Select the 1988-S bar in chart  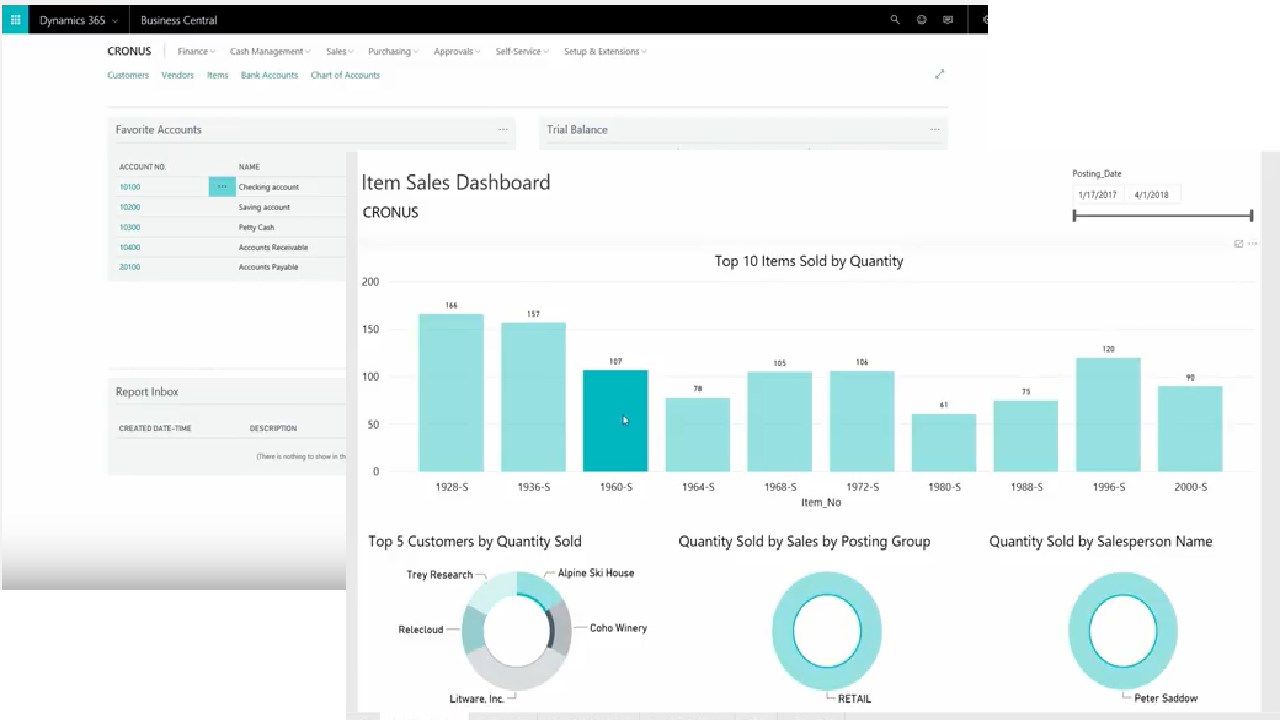pos(1026,436)
